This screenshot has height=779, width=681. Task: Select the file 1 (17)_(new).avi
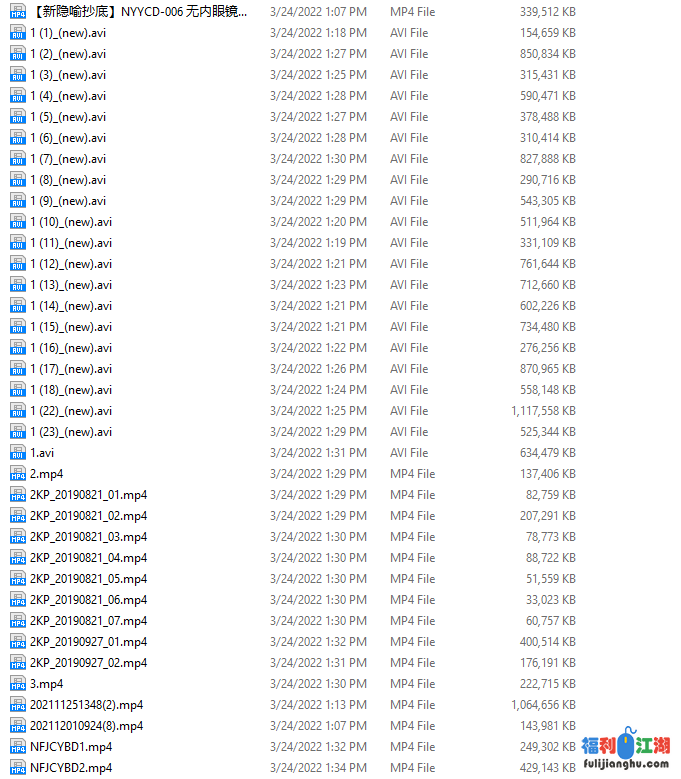(71, 369)
